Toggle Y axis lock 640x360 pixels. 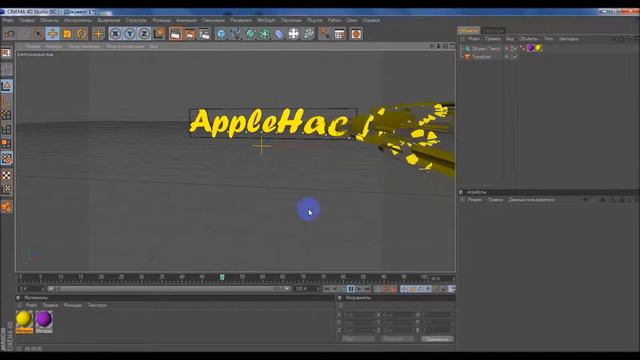(x=130, y=34)
